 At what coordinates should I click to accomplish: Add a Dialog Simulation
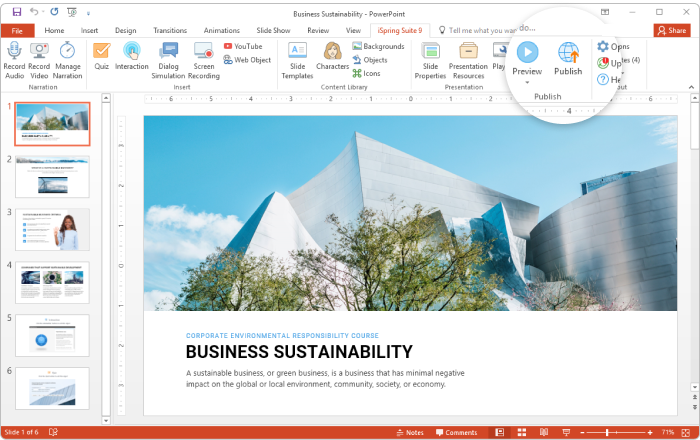pos(168,61)
